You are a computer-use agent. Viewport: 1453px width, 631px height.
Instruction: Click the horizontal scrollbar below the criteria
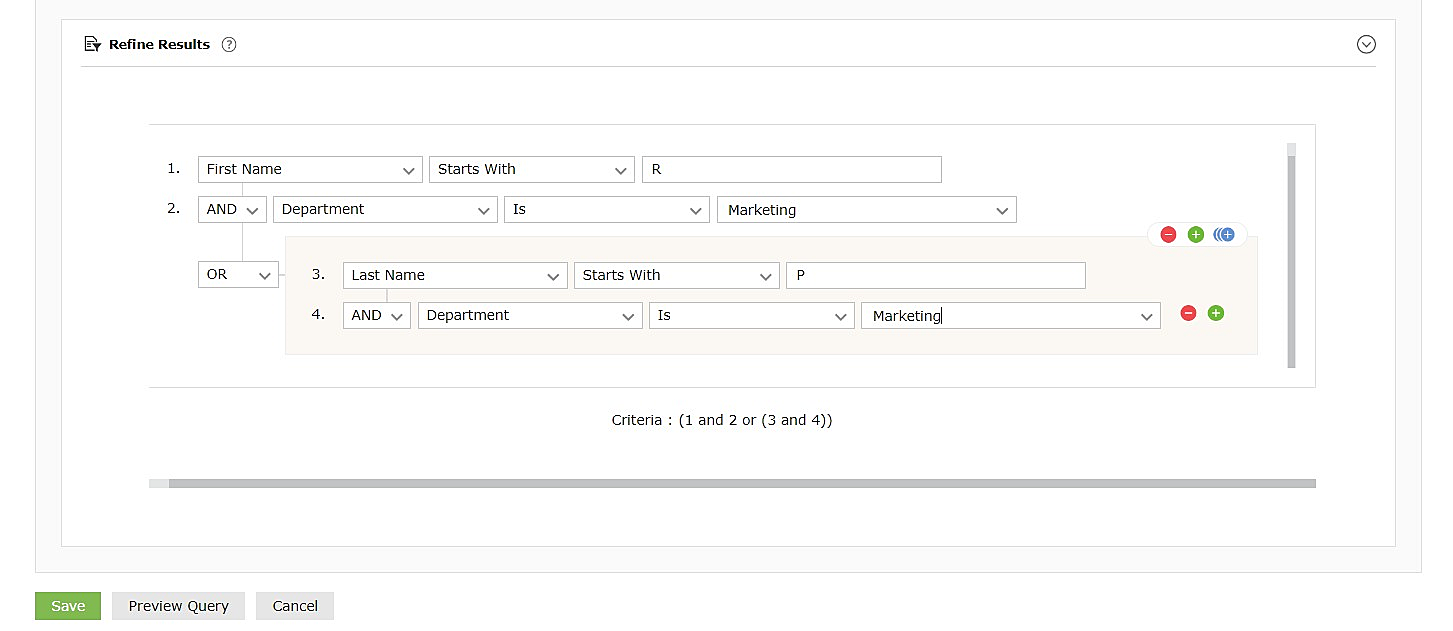click(740, 483)
